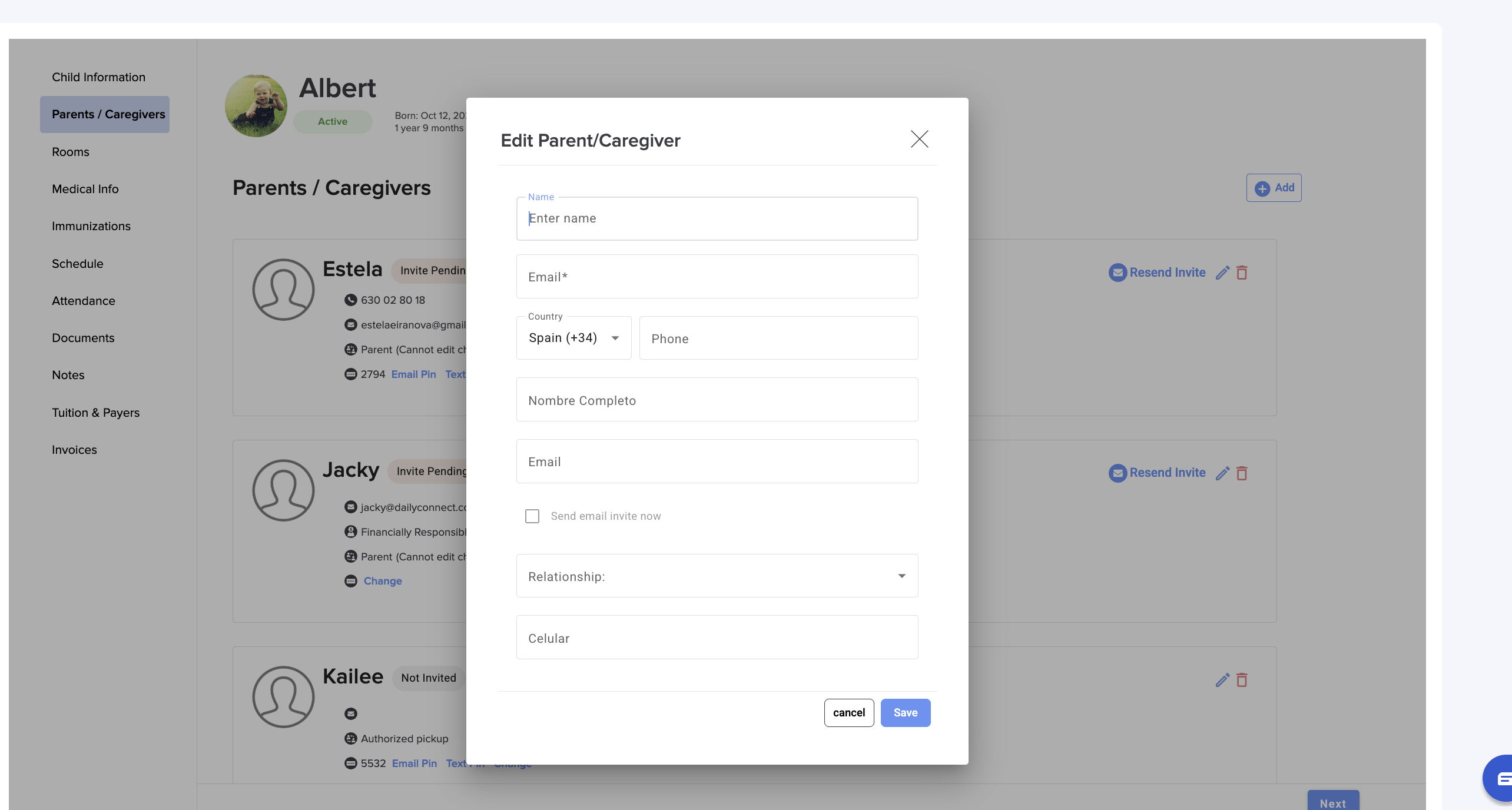This screenshot has width=1512, height=810.
Task: Click Estela's phone icon
Action: click(350, 300)
